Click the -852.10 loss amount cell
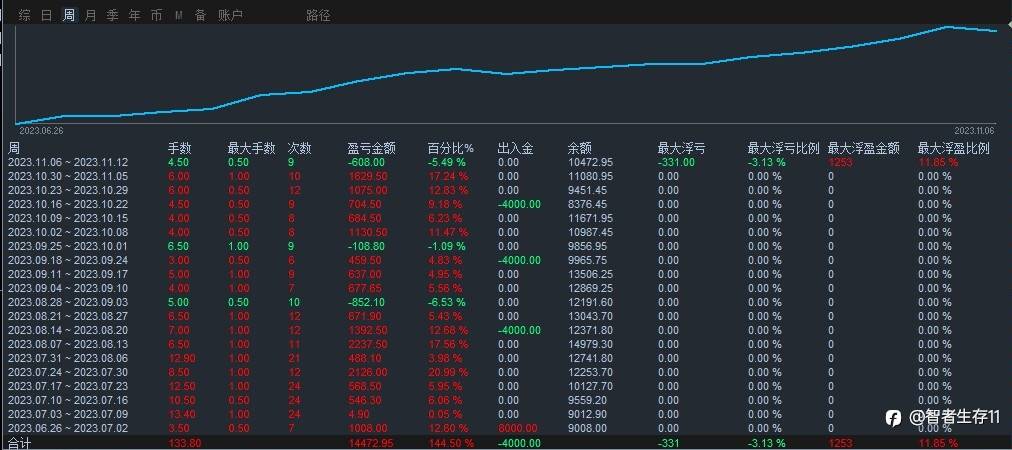This screenshot has width=1012, height=450. (366, 302)
